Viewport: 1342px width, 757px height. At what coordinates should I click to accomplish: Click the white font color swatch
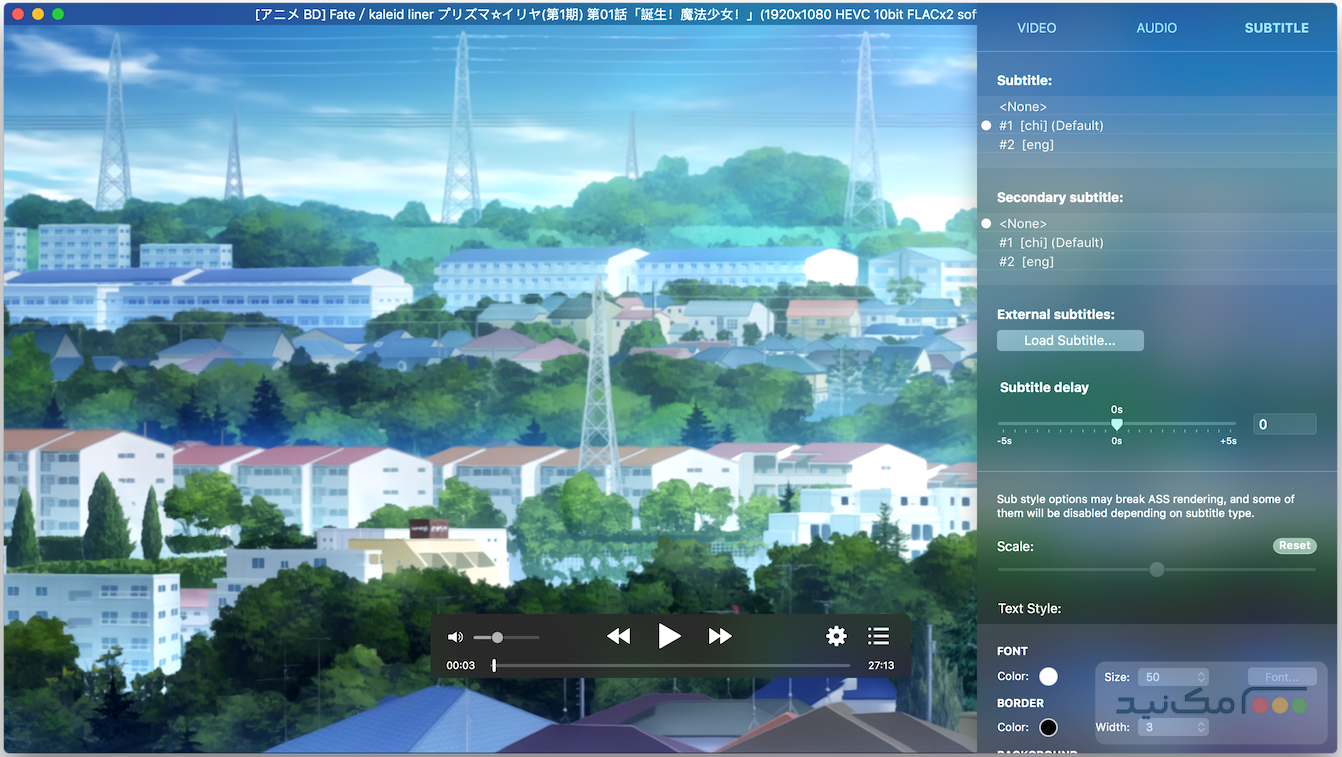(x=1048, y=677)
